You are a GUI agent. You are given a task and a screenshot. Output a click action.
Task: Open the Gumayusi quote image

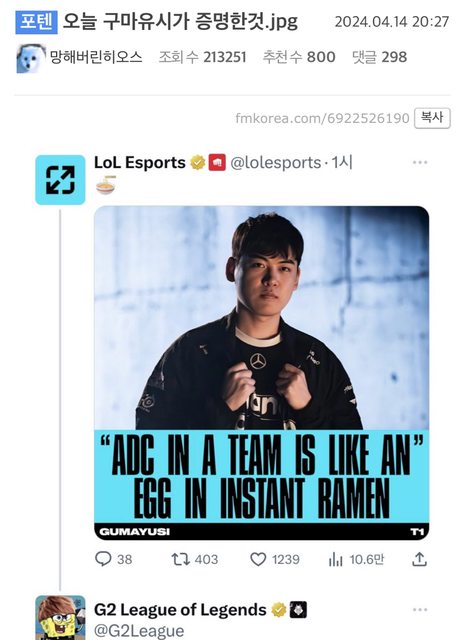(261, 373)
